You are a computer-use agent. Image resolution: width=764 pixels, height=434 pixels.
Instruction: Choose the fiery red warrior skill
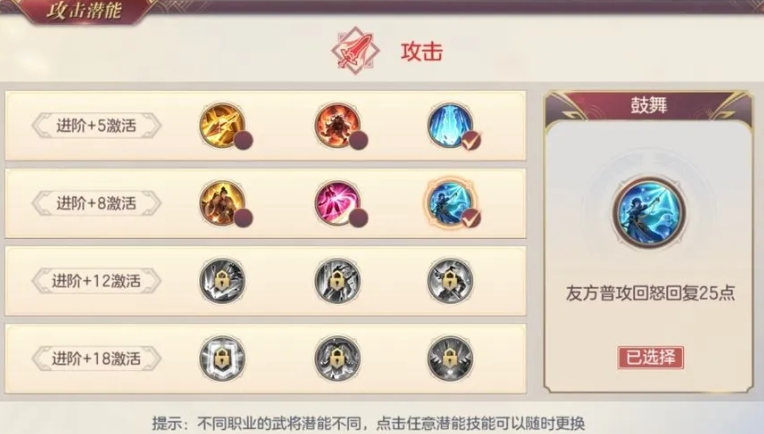point(337,125)
